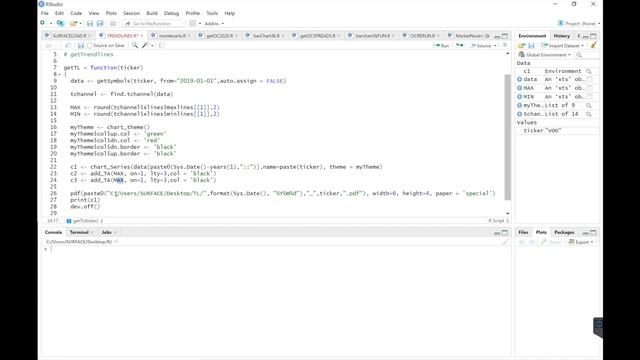The height and width of the screenshot is (360, 640).
Task: Maximize the Console pane
Action: [x=505, y=232]
